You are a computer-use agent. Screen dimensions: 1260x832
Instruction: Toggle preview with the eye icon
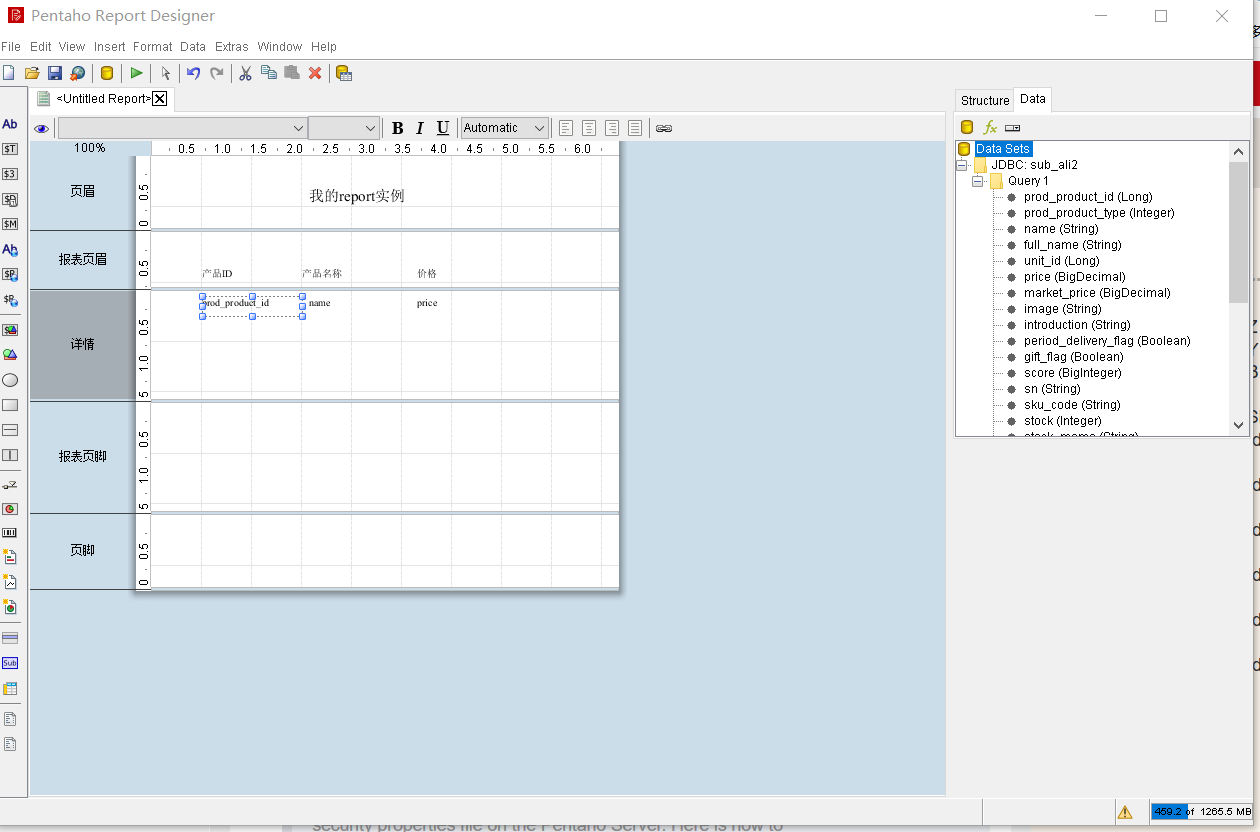click(x=41, y=128)
